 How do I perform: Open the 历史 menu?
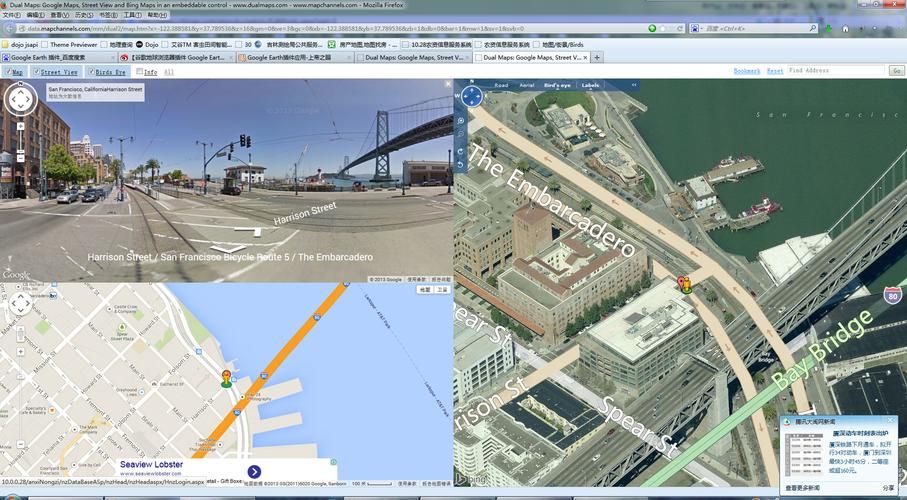(x=84, y=15)
